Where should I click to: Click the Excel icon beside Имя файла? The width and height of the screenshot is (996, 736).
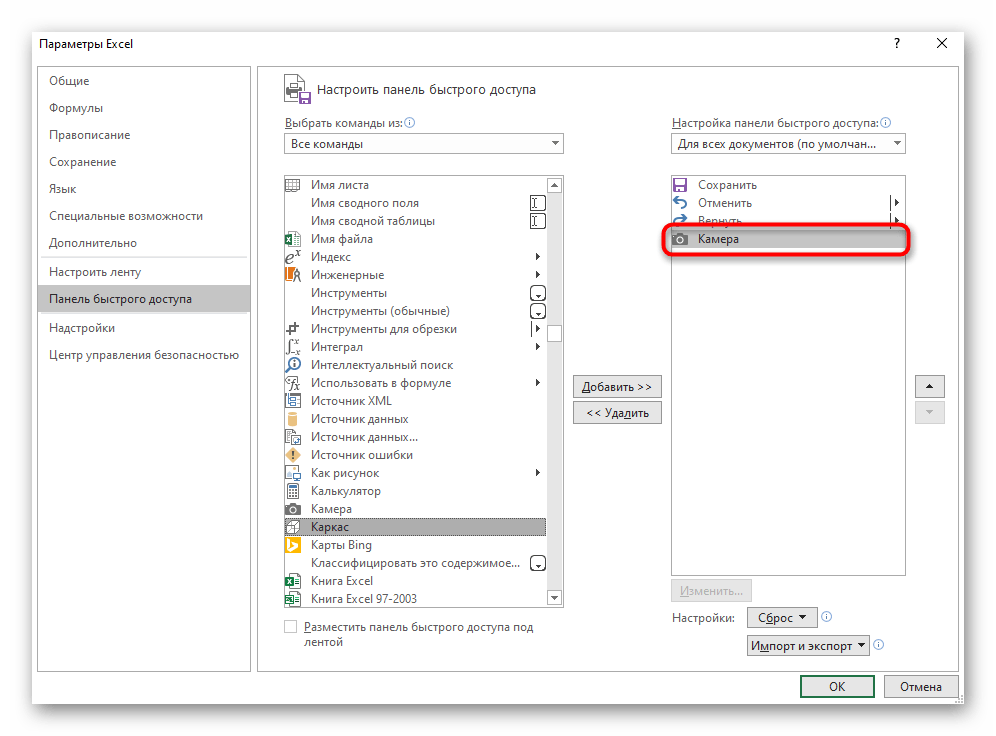[x=292, y=239]
